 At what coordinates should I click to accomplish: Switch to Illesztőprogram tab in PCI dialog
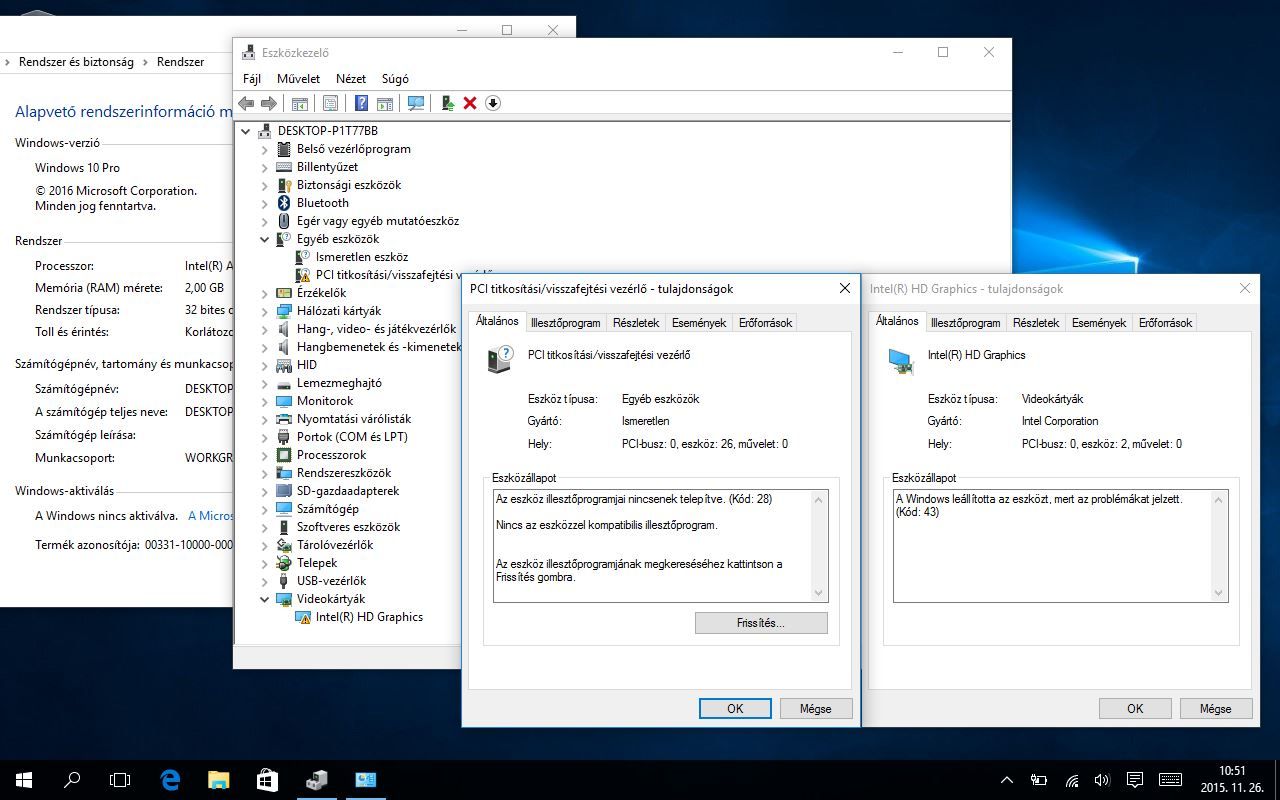pos(566,323)
